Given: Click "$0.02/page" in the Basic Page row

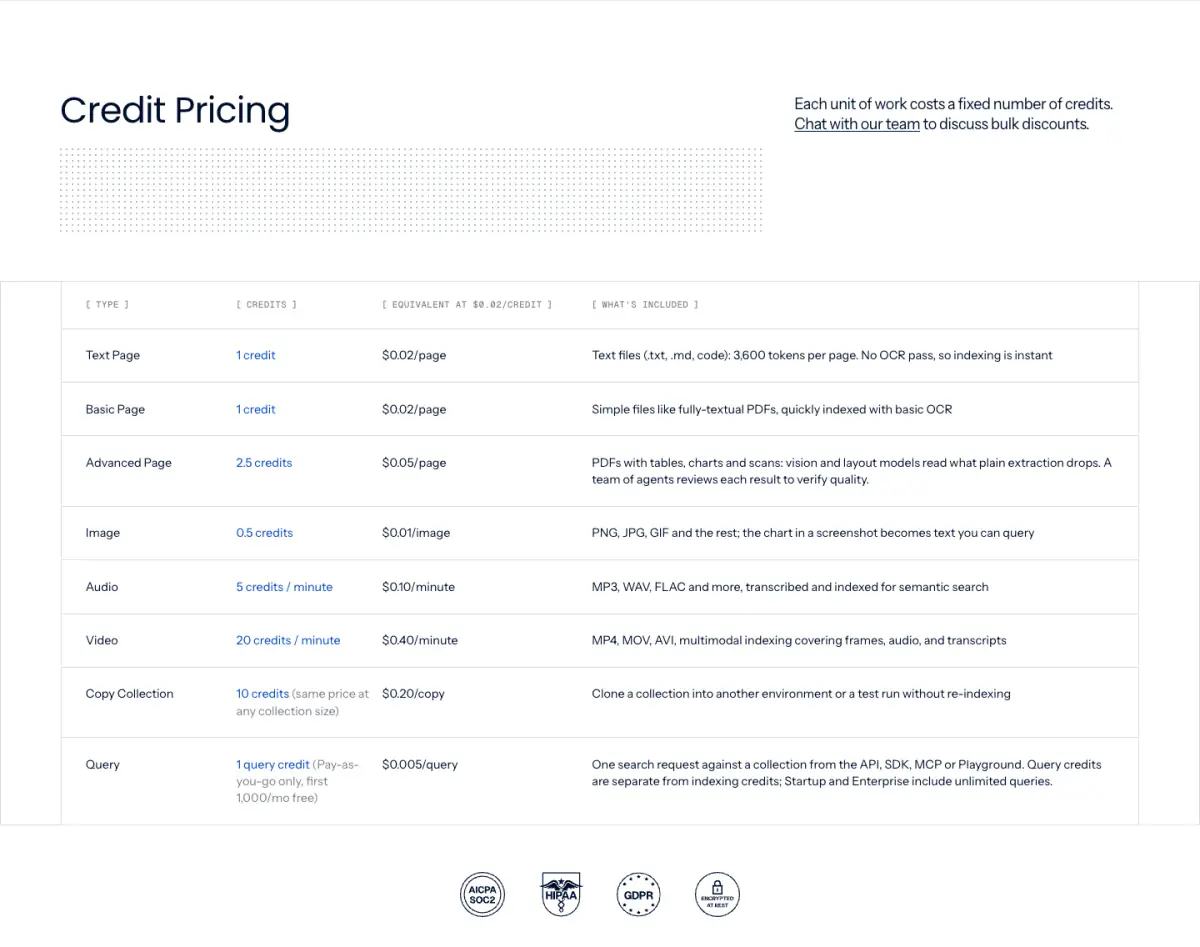Looking at the screenshot, I should click(414, 409).
